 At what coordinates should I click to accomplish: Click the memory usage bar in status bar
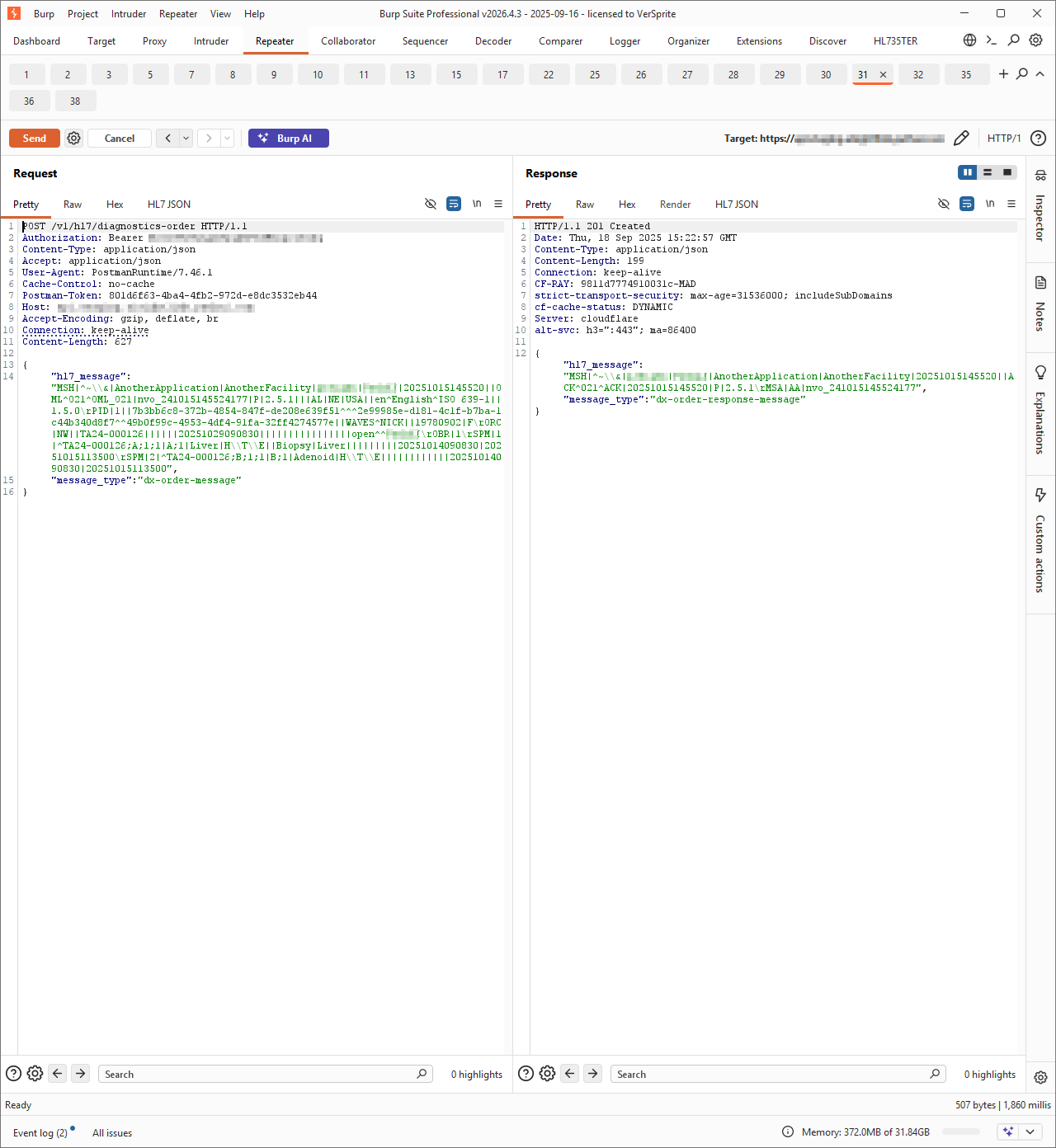[961, 1132]
